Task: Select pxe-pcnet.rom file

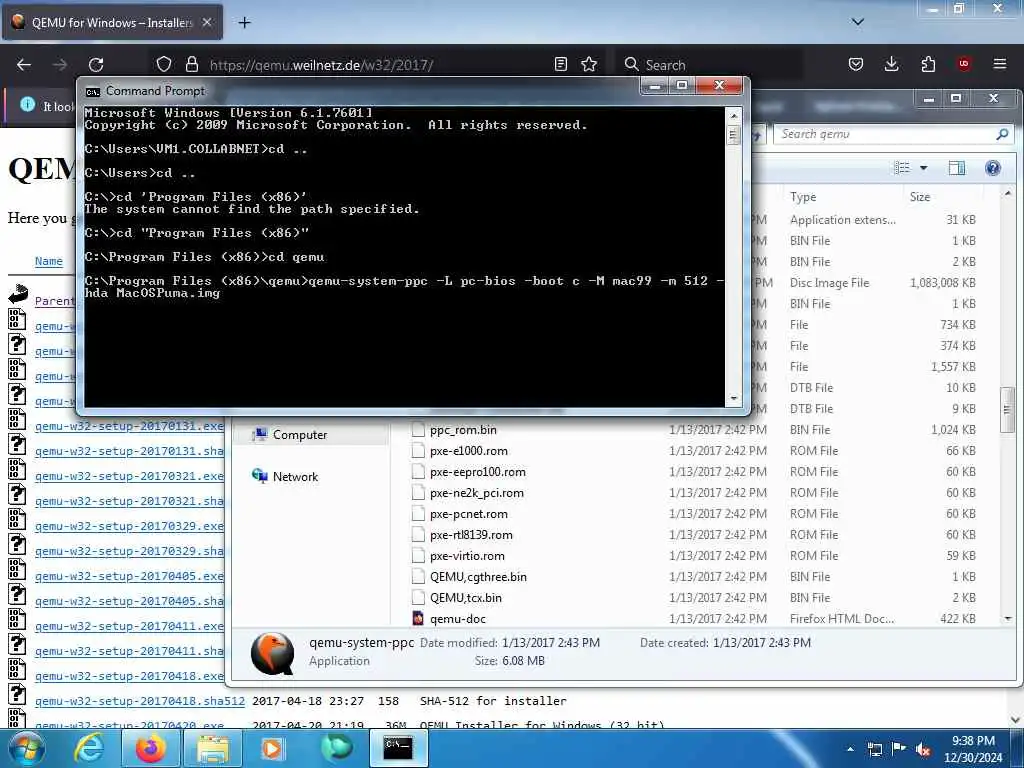Action: pos(468,514)
